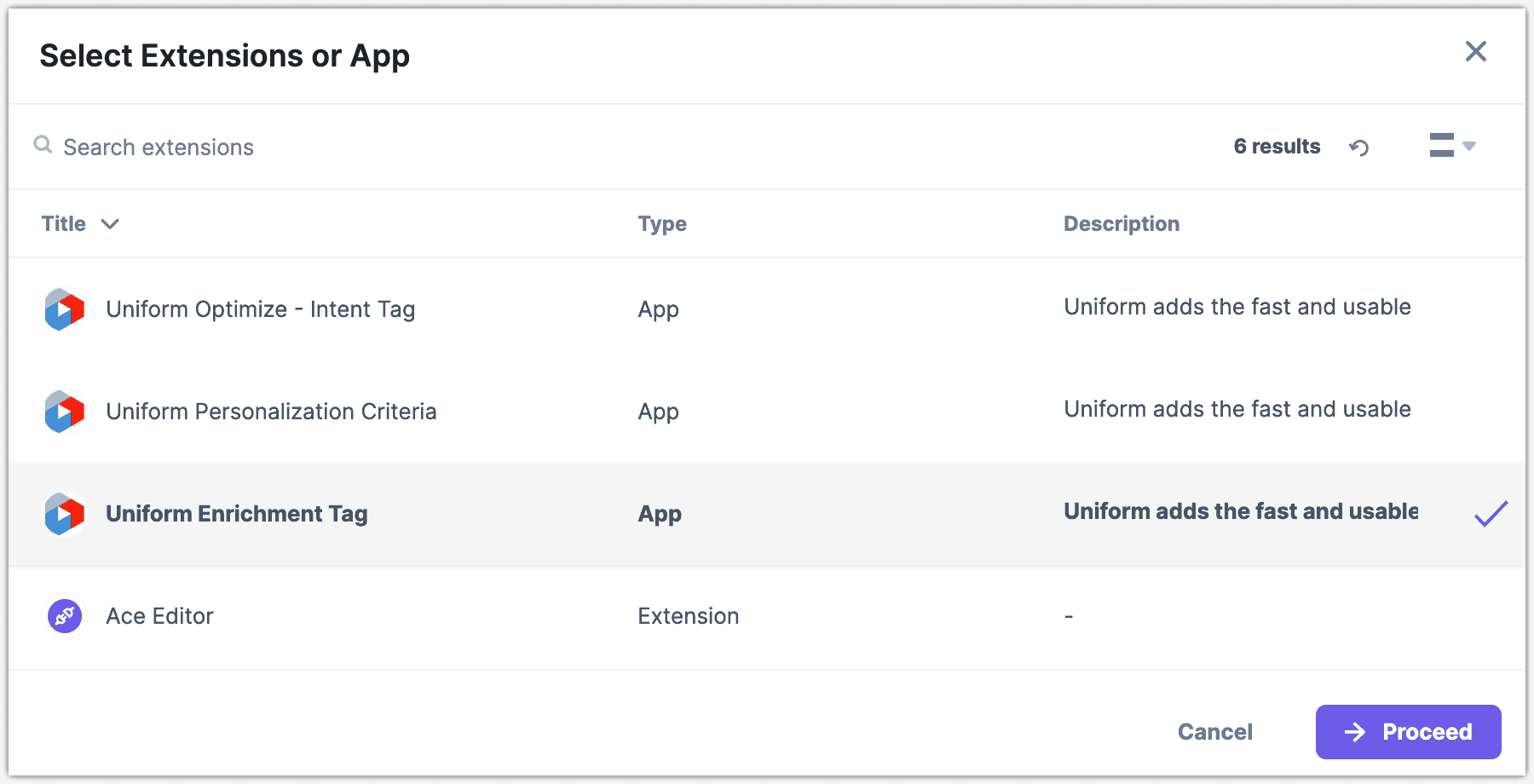This screenshot has height=784, width=1534.
Task: Click the Uniform Enrichment Tag app icon
Action: (x=64, y=514)
